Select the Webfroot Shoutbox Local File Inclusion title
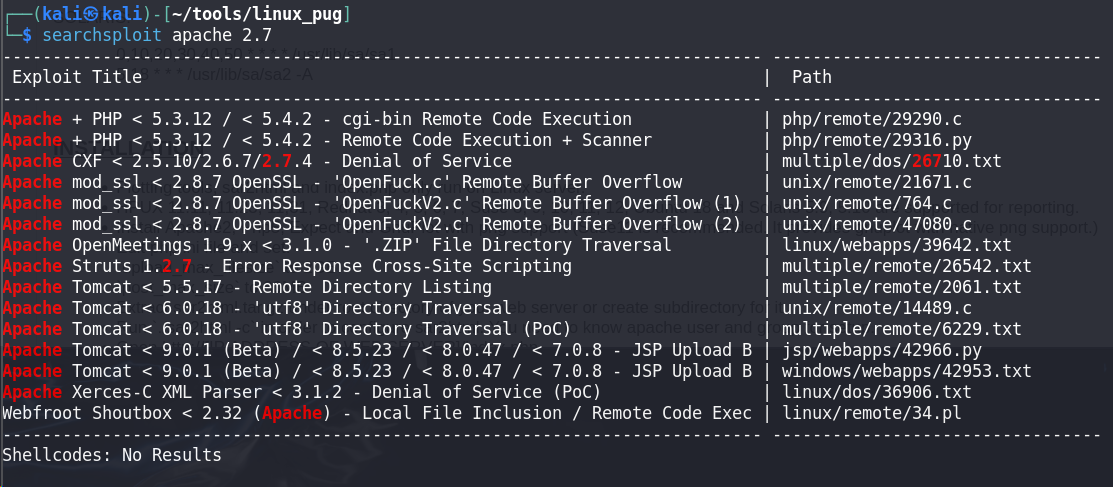Image resolution: width=1113 pixels, height=487 pixels. [x=377, y=413]
